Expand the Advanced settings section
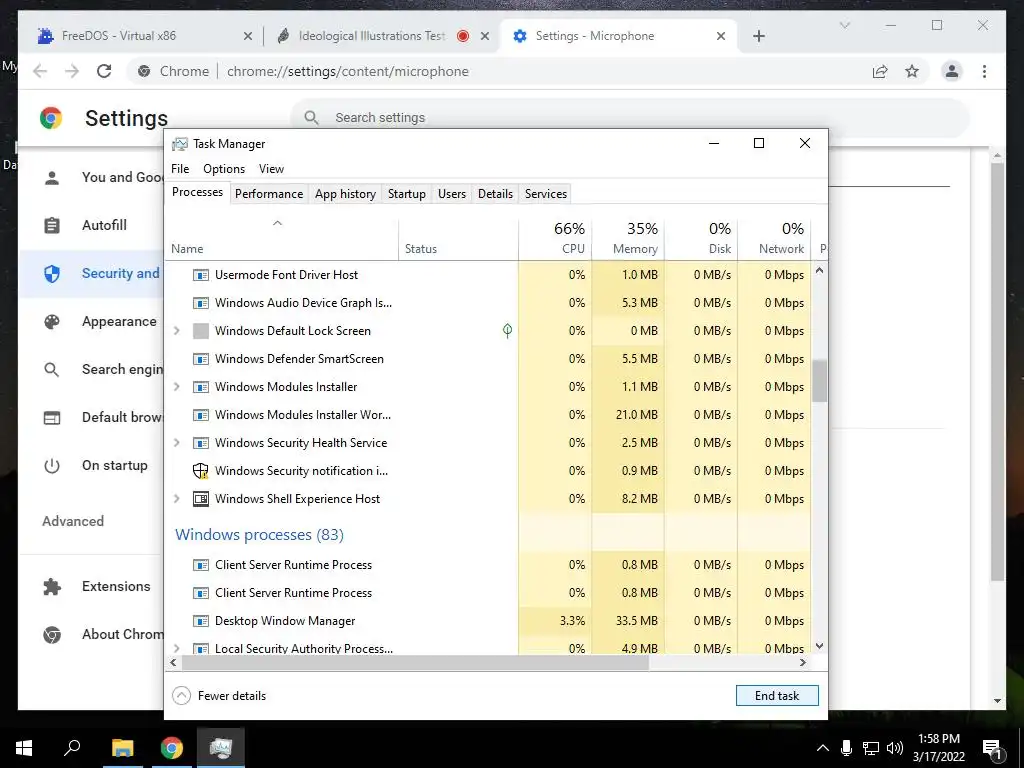This screenshot has height=768, width=1024. coord(73,521)
